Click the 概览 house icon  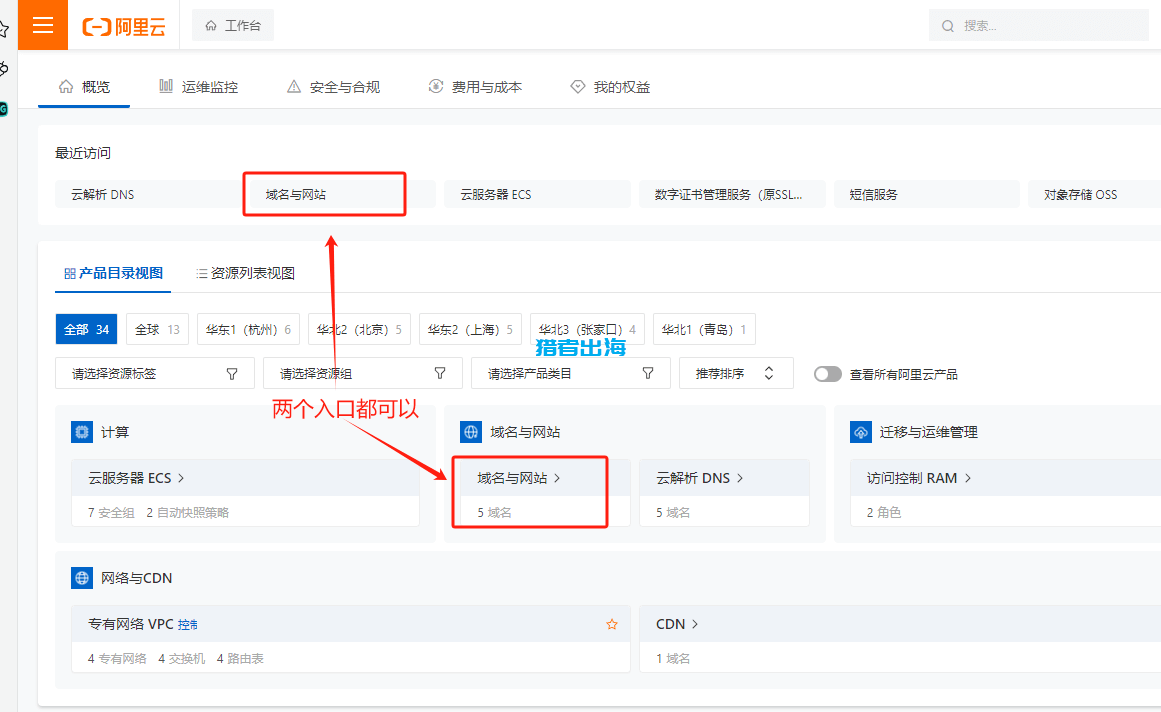click(x=66, y=87)
